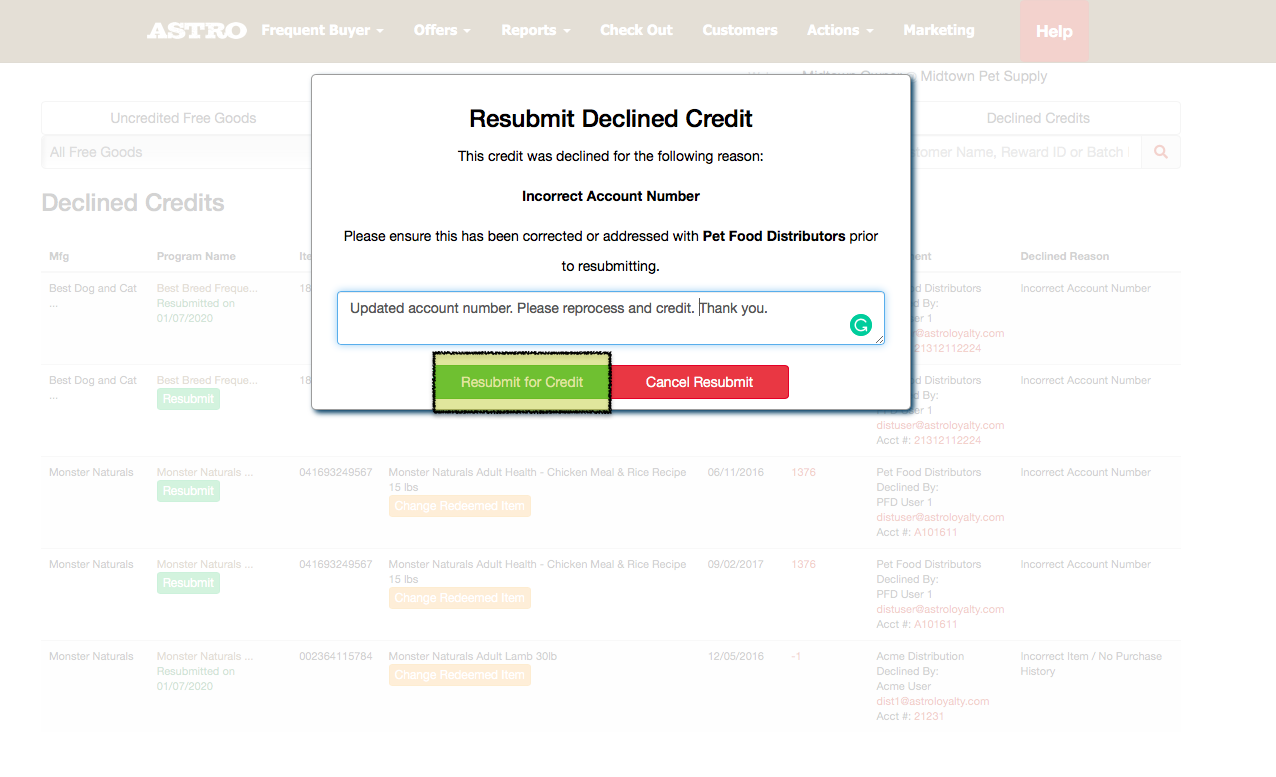Screen dimensions: 1276x777
Task: Click Acct # A101611 in 06/11/2016 row
Action: coord(935,532)
